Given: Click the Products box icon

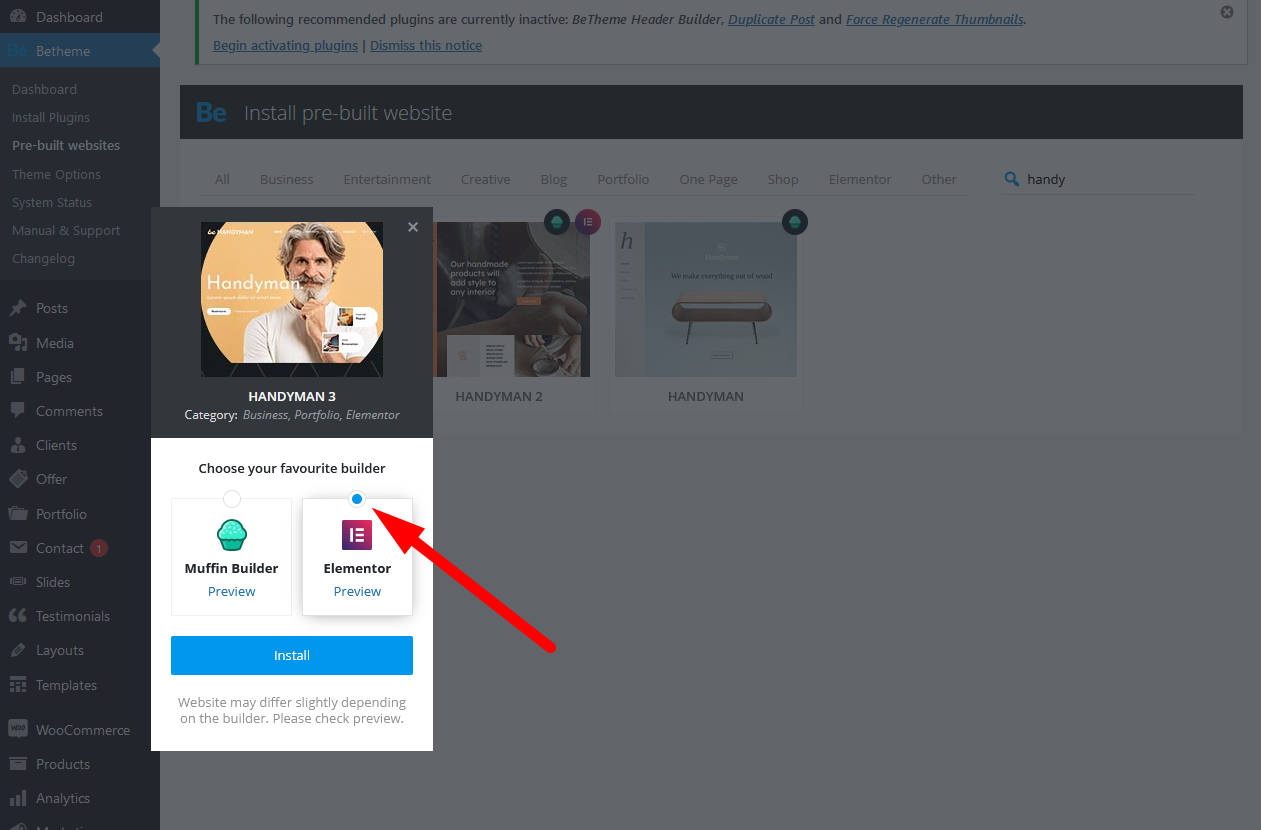Looking at the screenshot, I should [18, 764].
